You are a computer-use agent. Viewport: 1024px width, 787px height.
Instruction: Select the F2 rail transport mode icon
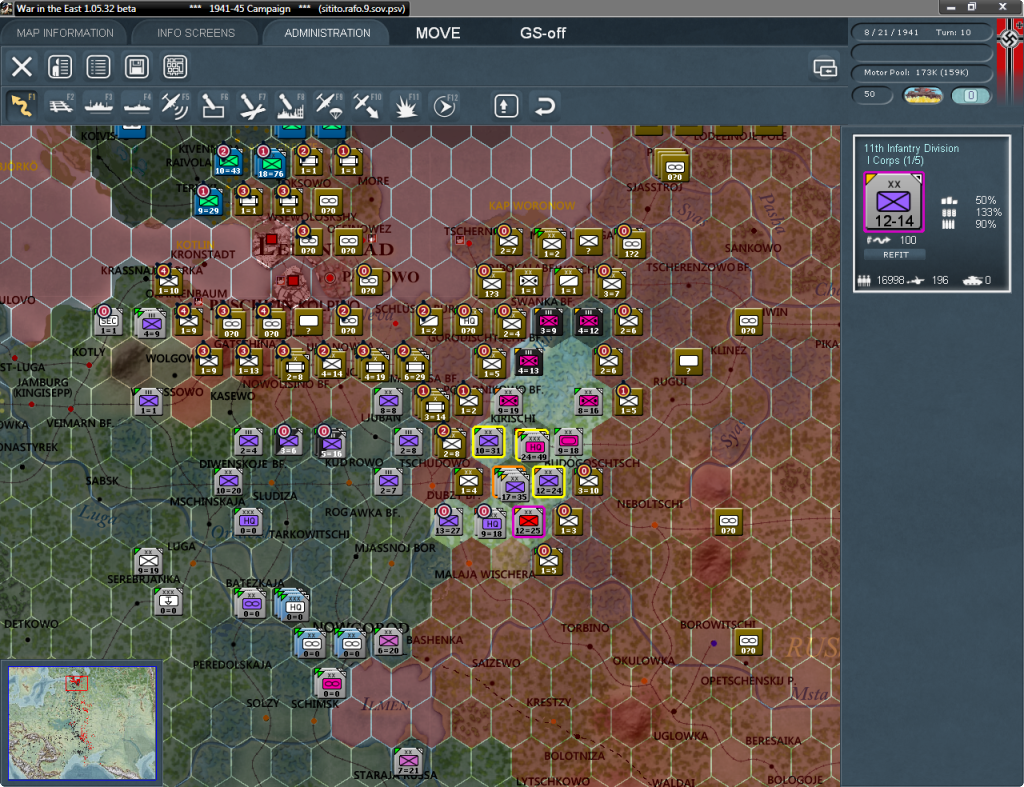tap(61, 105)
